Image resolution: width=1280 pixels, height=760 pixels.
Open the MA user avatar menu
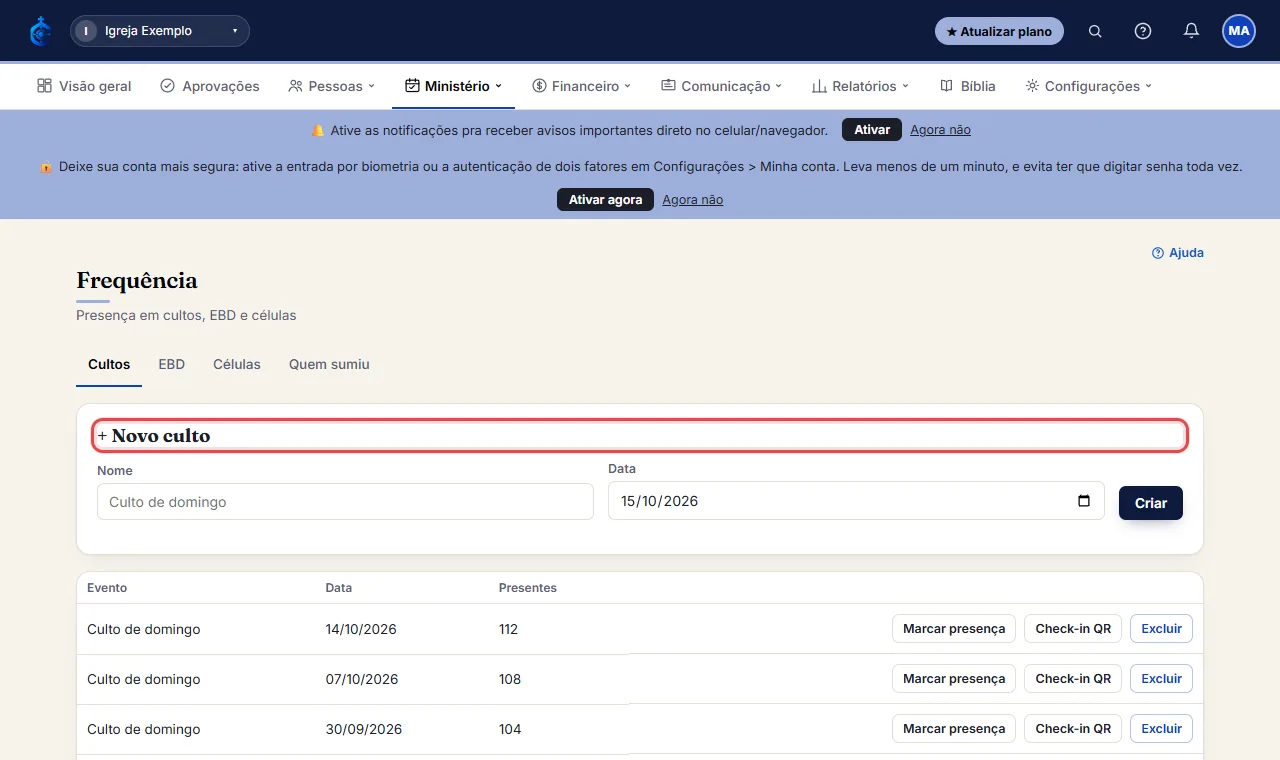coord(1239,31)
